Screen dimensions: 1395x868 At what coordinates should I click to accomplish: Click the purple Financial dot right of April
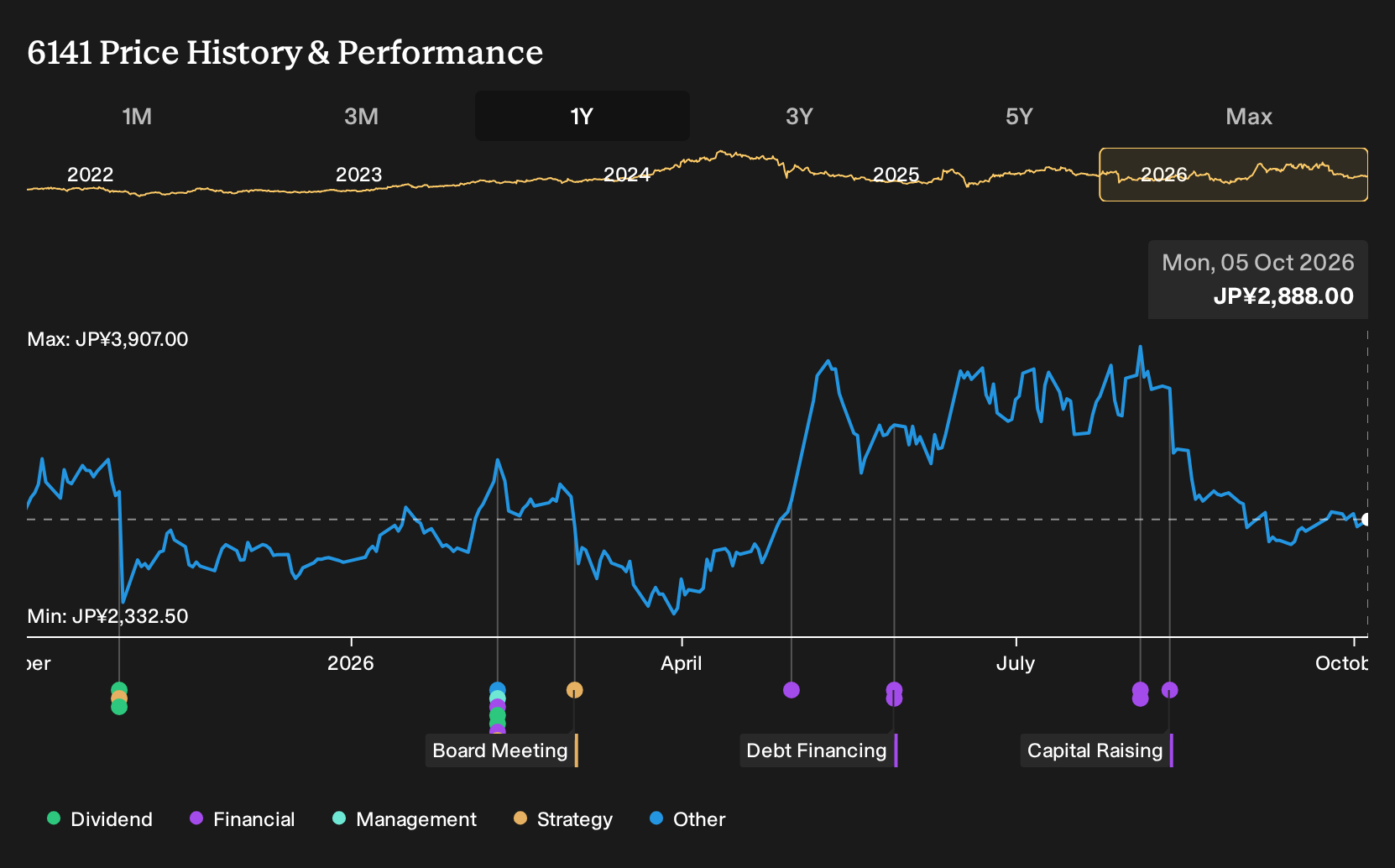(x=792, y=690)
